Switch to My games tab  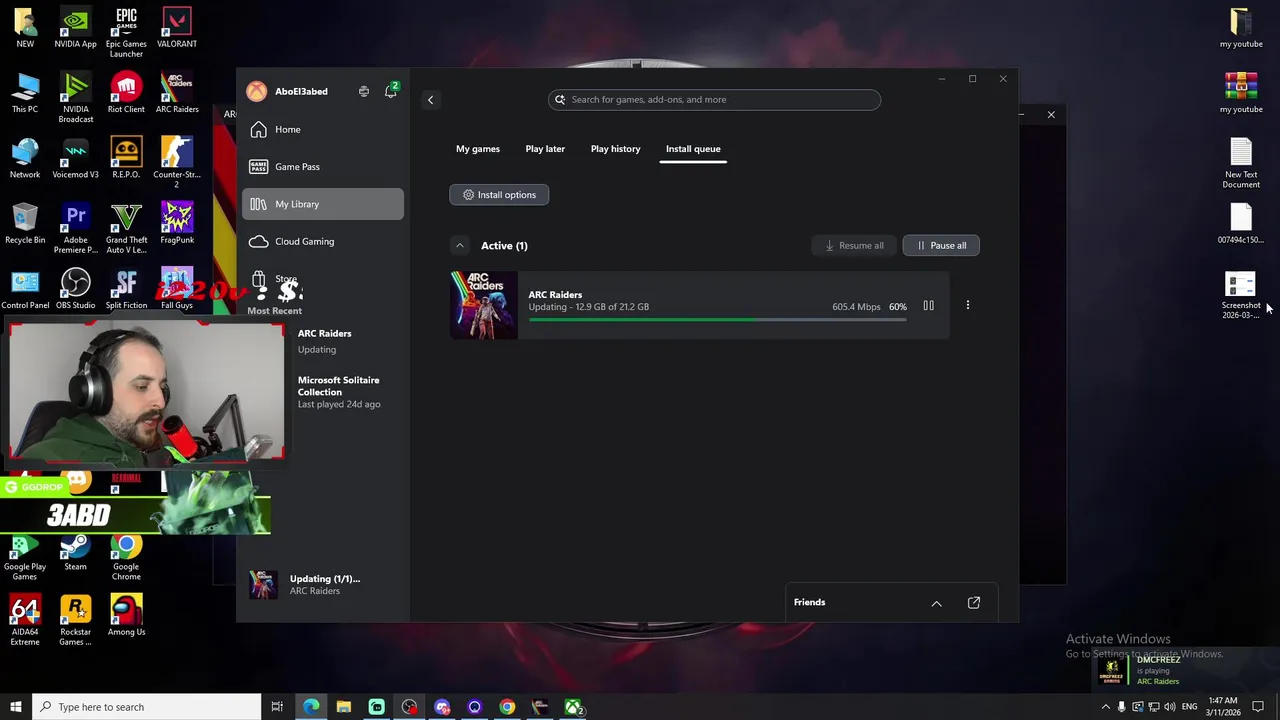478,149
